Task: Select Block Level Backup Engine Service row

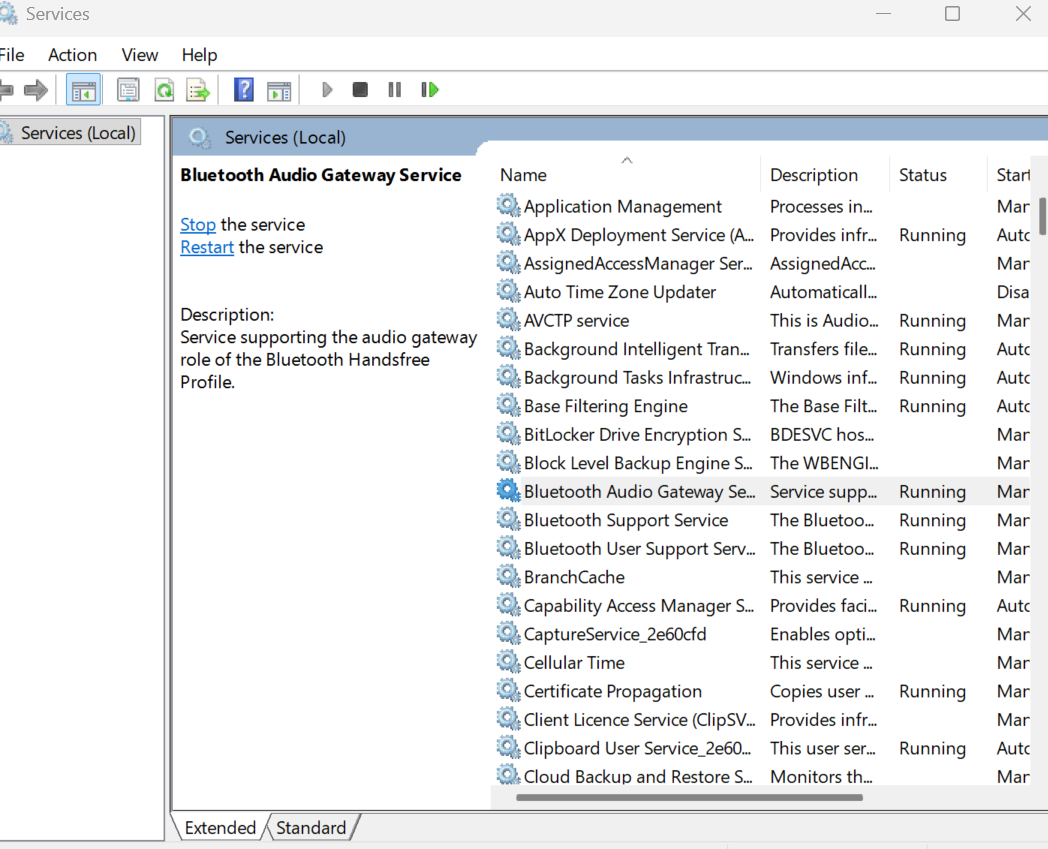Action: 763,463
